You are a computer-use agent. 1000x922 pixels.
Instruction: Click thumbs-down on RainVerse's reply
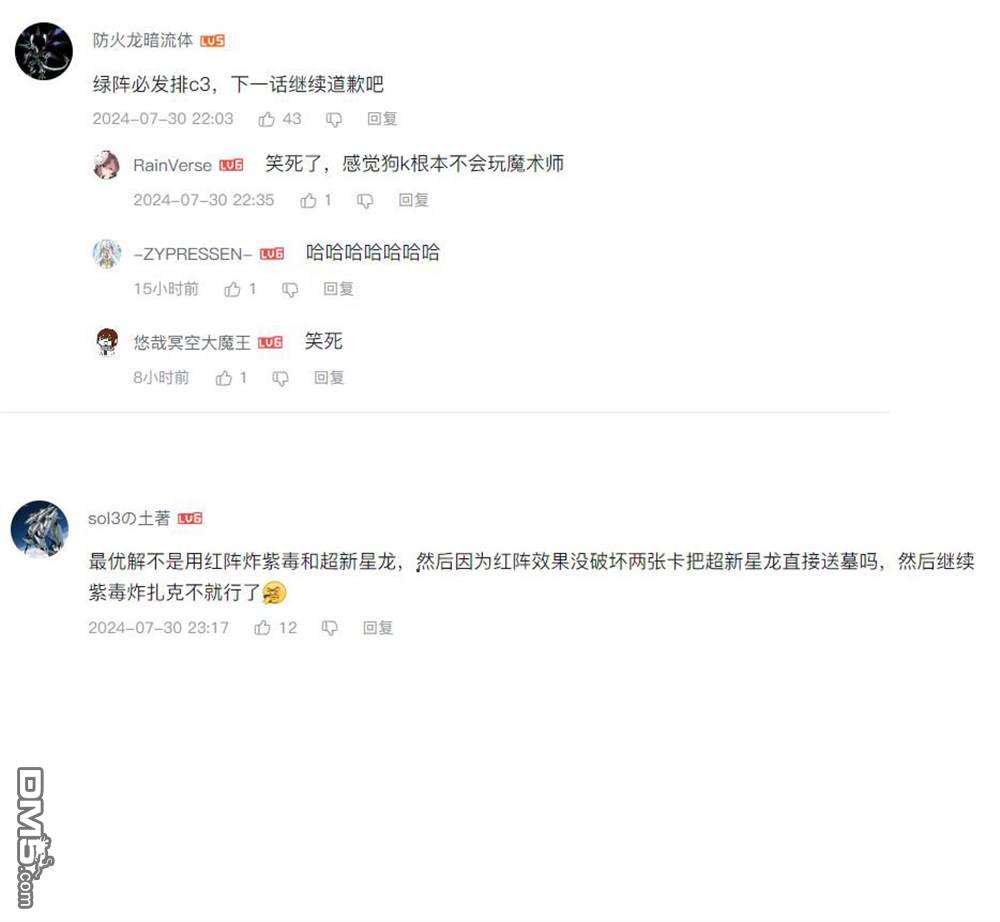click(365, 201)
